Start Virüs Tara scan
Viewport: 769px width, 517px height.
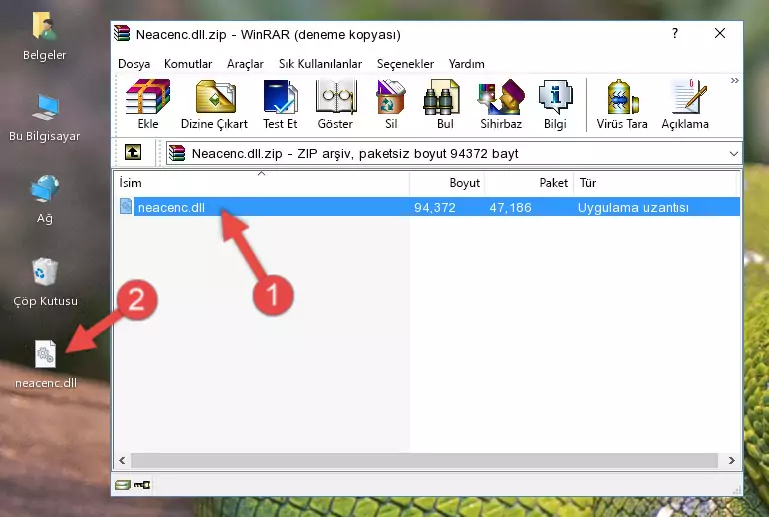(622, 104)
